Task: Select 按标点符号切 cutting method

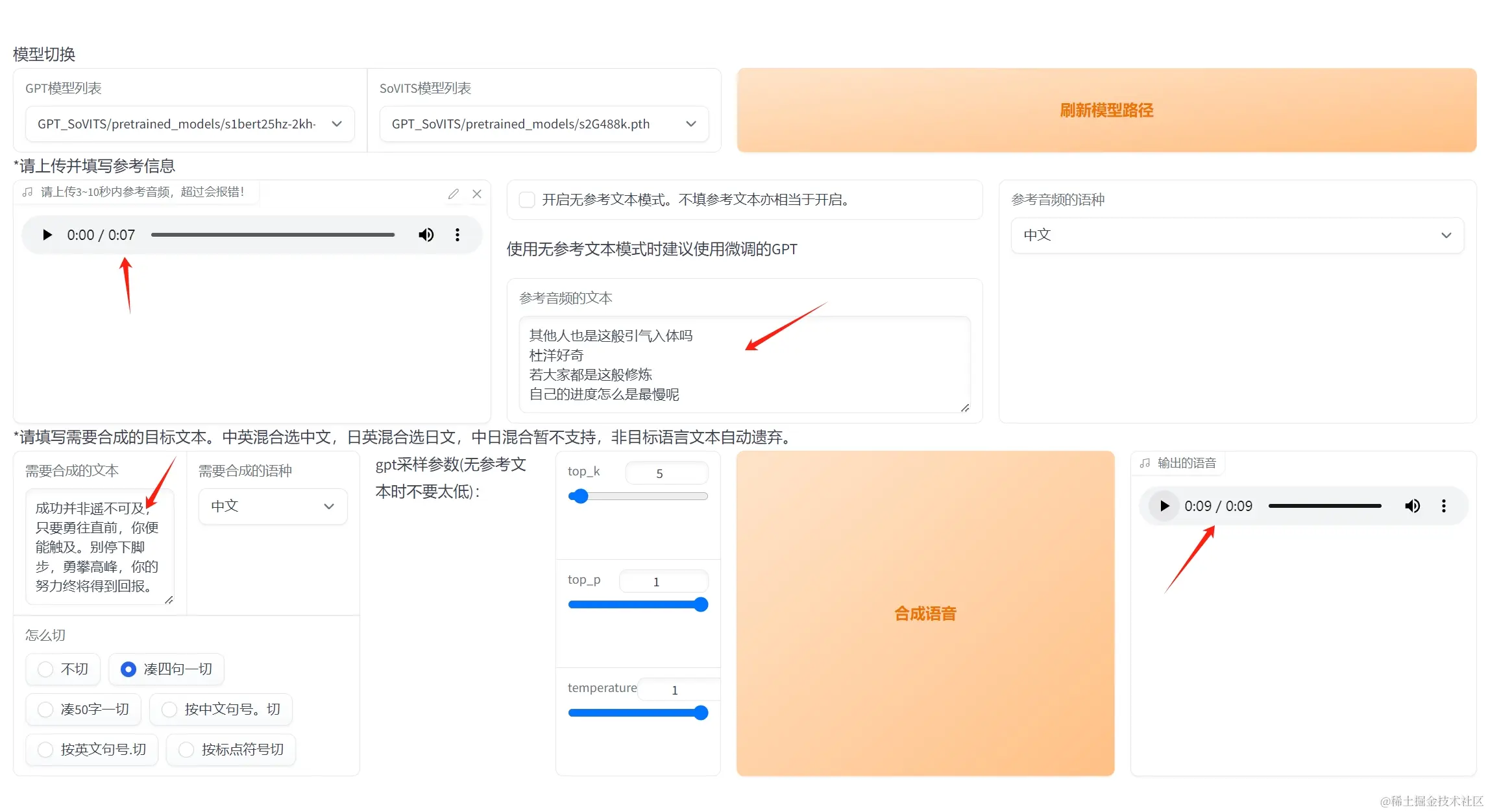Action: click(x=186, y=750)
